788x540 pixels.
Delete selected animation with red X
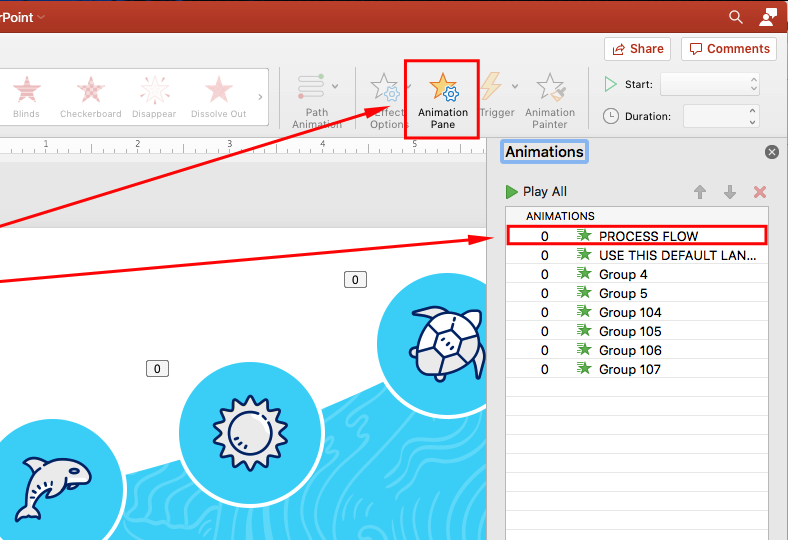click(x=760, y=192)
